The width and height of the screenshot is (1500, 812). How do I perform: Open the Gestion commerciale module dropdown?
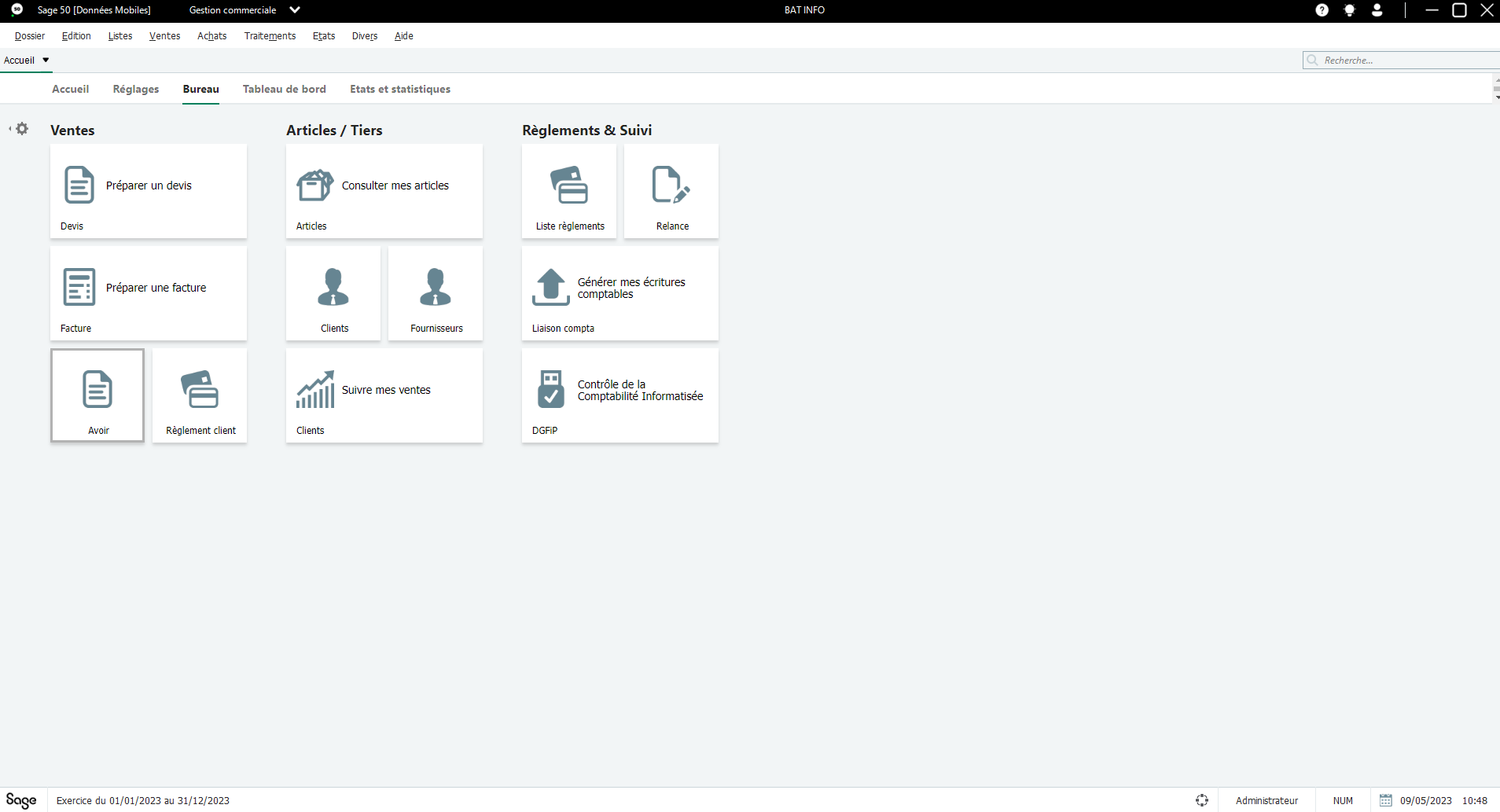[x=295, y=10]
